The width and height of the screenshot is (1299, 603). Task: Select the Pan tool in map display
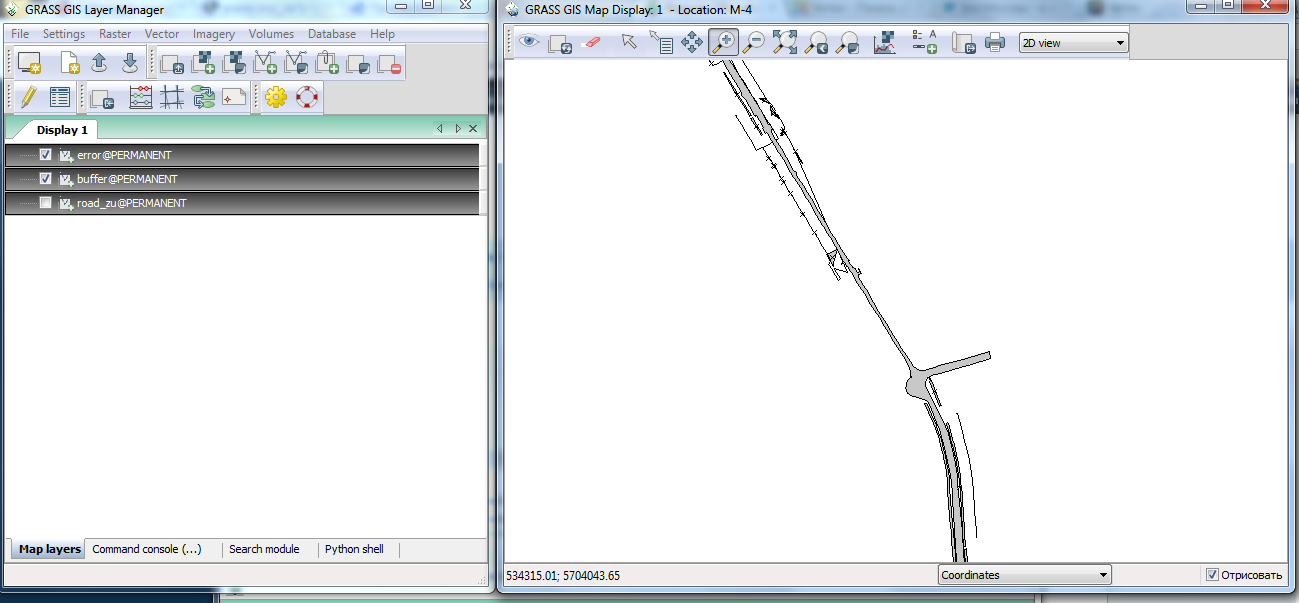click(691, 43)
